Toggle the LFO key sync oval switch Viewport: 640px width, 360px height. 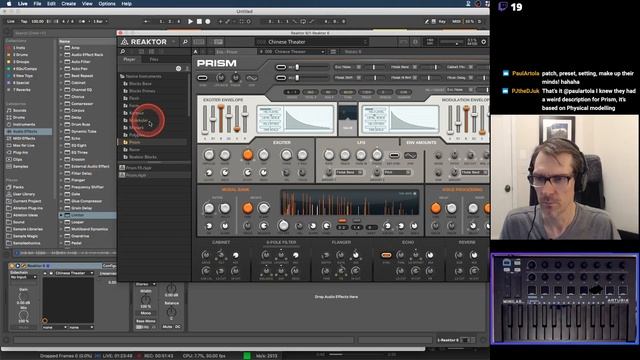tap(394, 155)
